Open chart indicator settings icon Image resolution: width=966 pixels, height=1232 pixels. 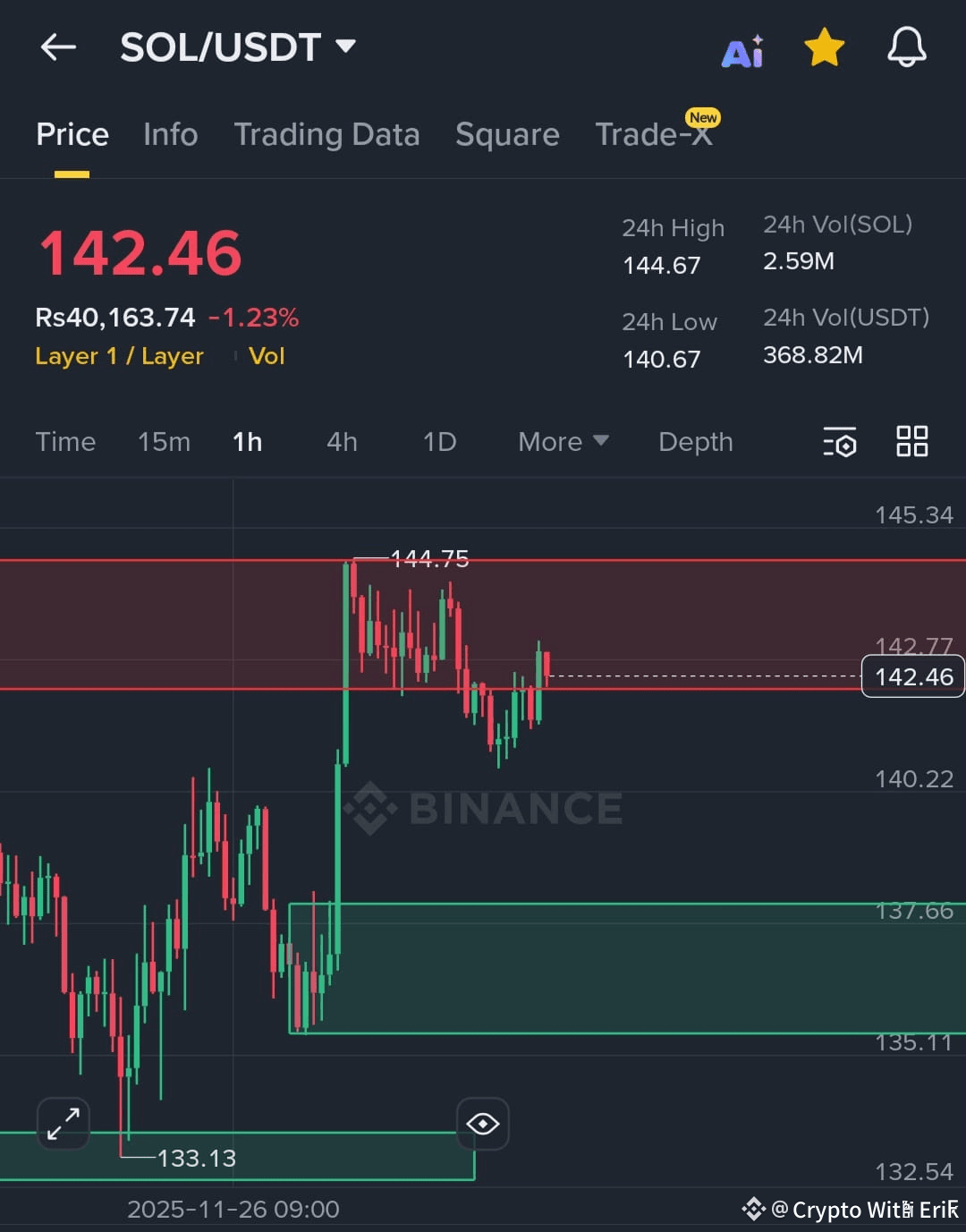point(839,442)
